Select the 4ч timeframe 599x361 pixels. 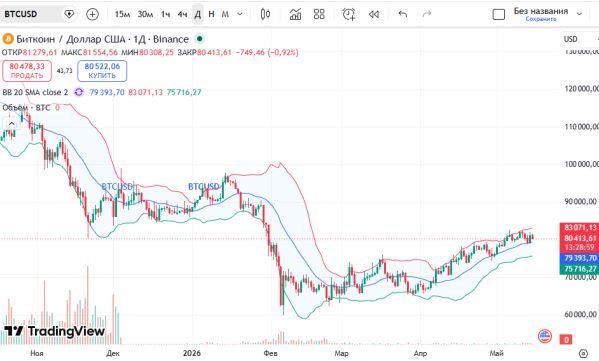point(182,14)
